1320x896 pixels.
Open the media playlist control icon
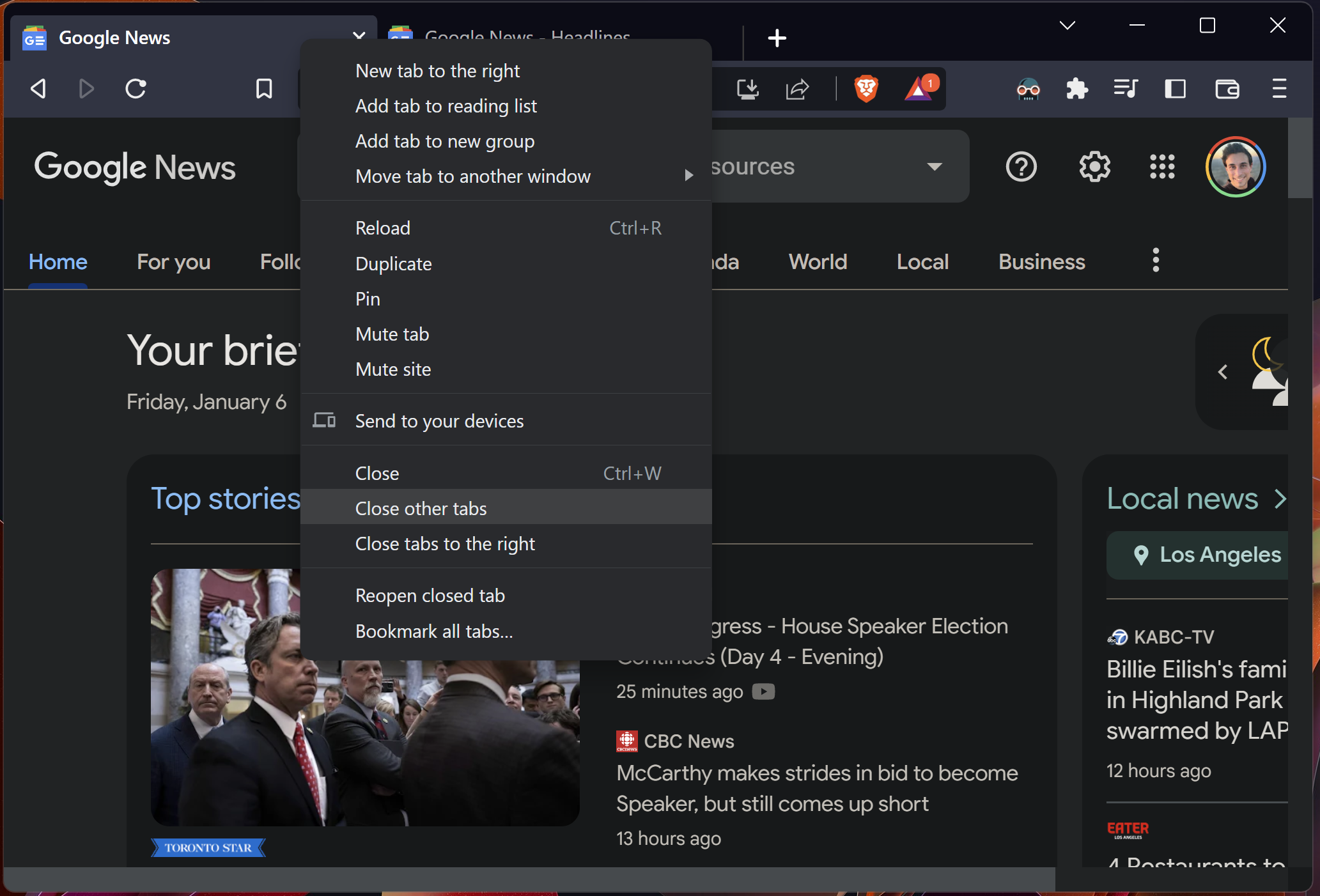(x=1125, y=88)
